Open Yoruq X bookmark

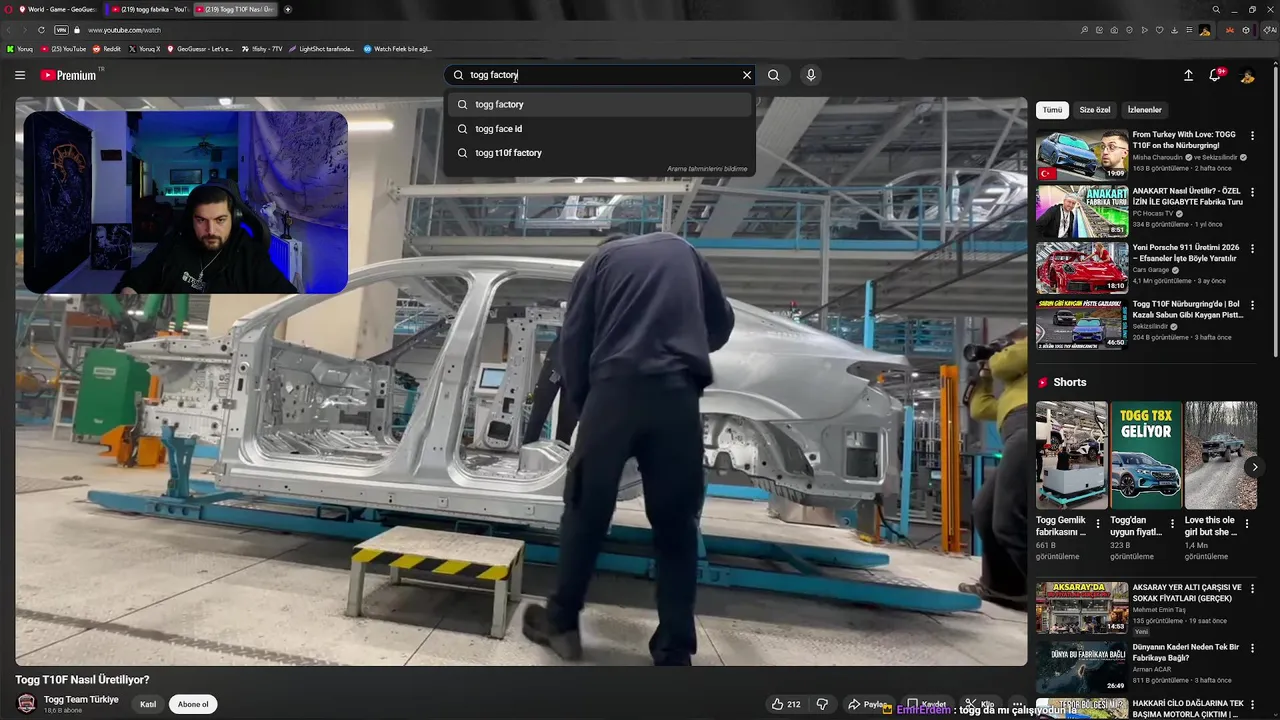coord(144,49)
